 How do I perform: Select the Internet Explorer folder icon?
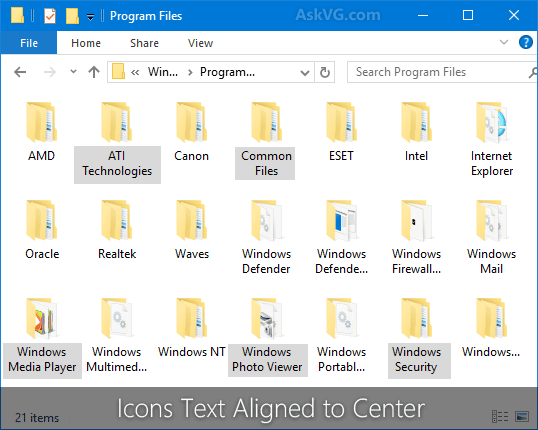491,122
